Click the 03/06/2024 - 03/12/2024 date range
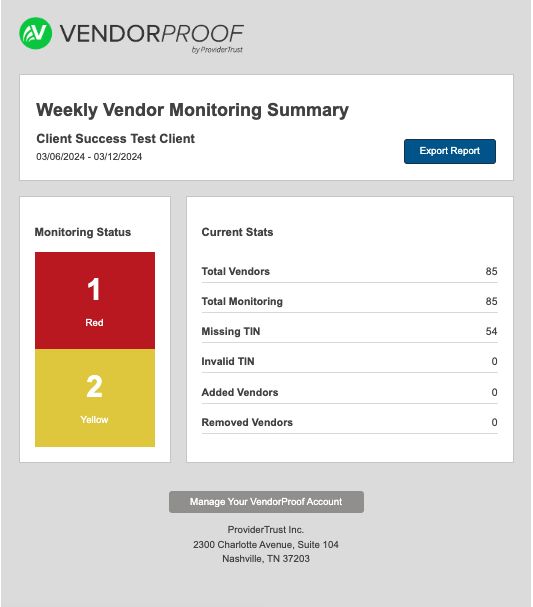This screenshot has height=607, width=533. [x=89, y=157]
